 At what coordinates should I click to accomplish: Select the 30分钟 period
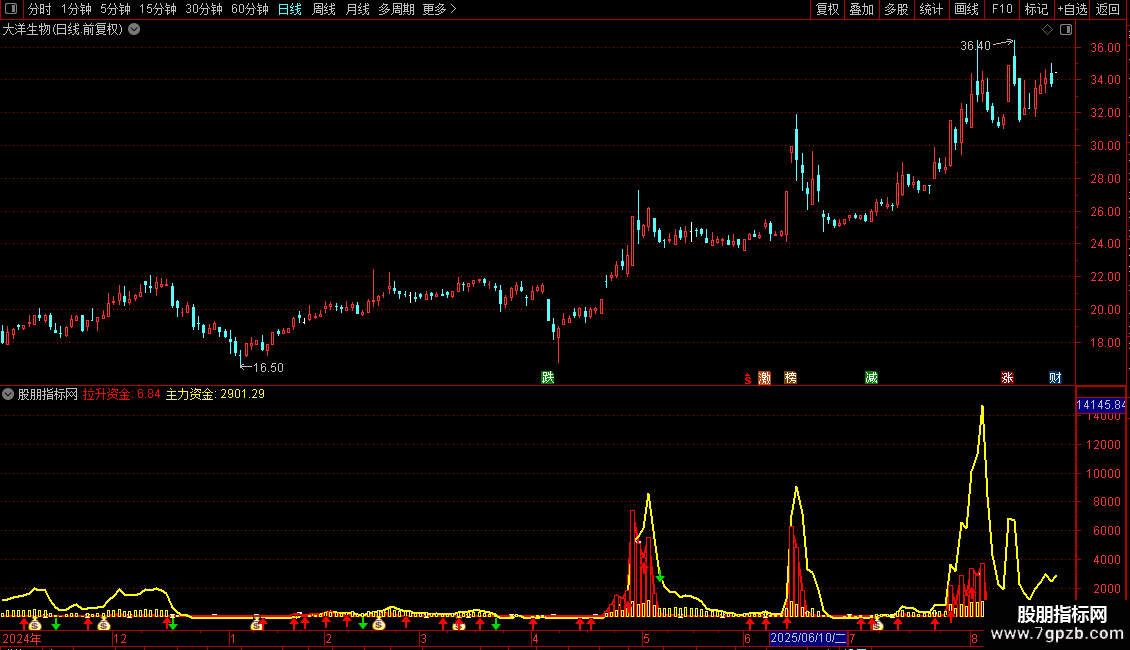[204, 9]
